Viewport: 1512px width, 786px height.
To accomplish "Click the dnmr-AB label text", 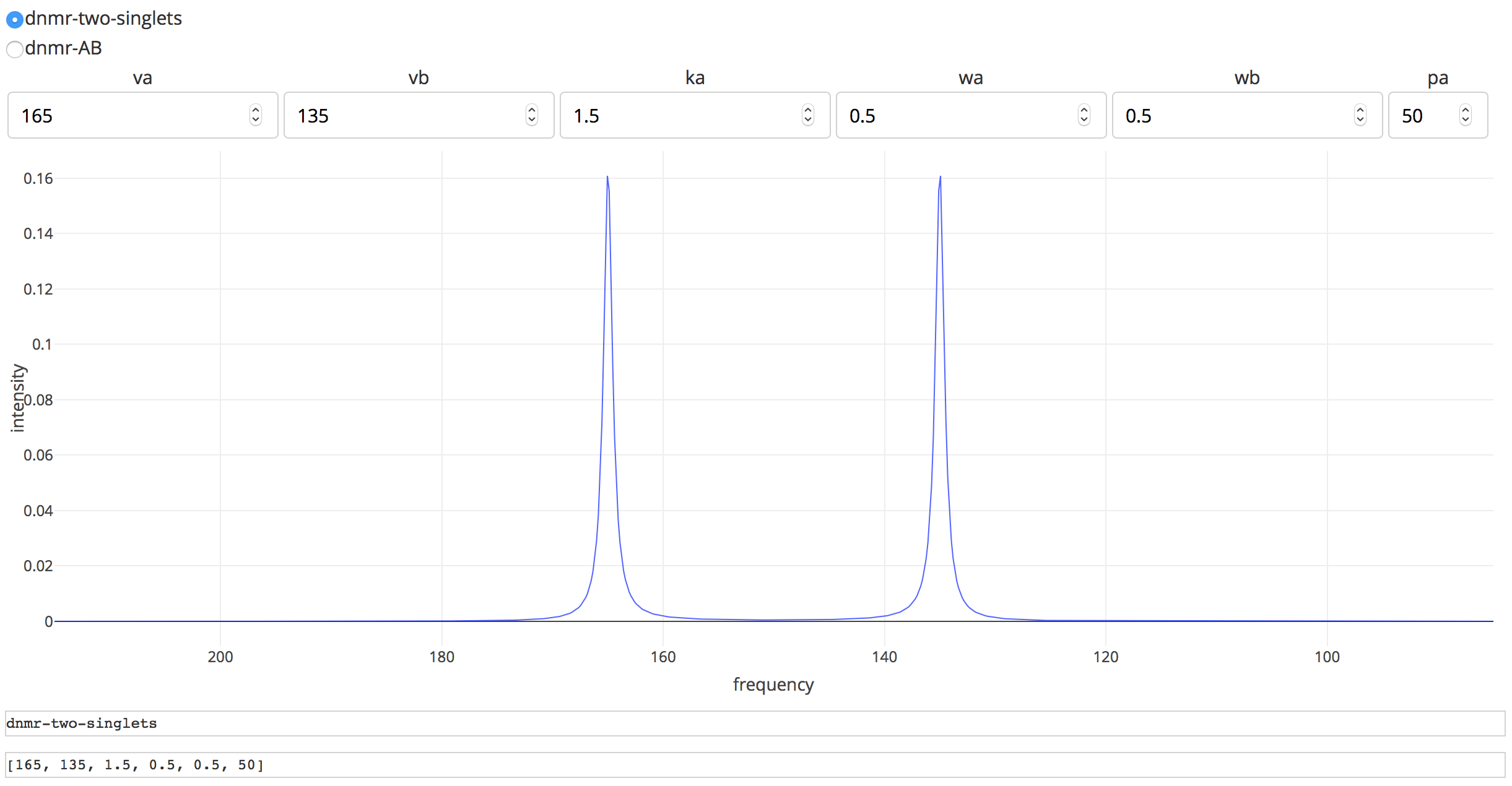I will (x=63, y=48).
